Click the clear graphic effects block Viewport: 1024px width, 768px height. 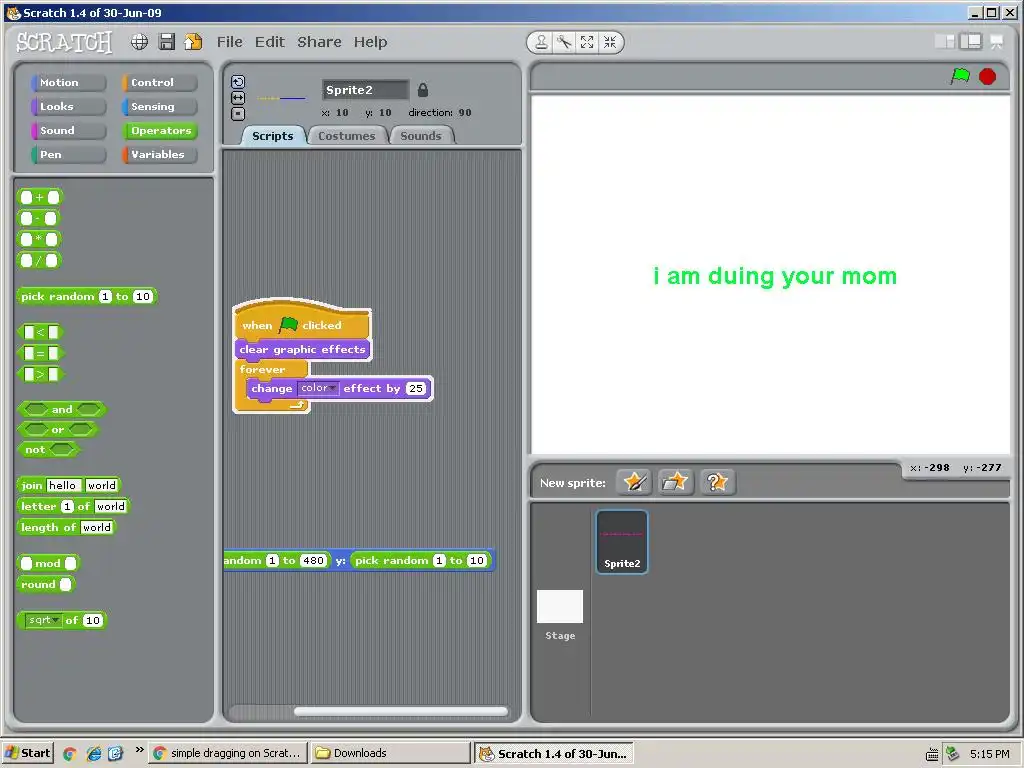(302, 349)
